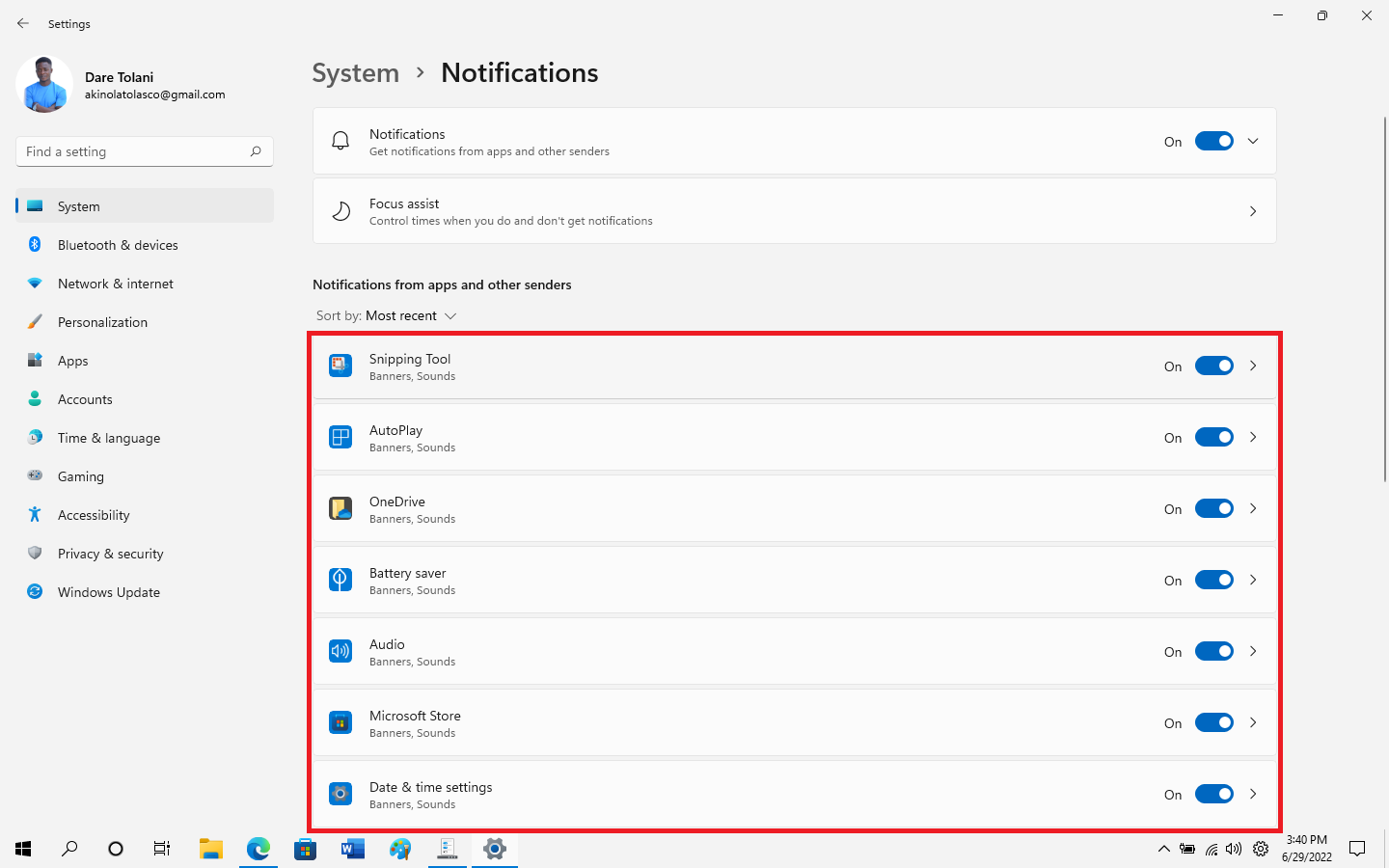Open AutoPlay notification settings chevron

(x=1253, y=437)
